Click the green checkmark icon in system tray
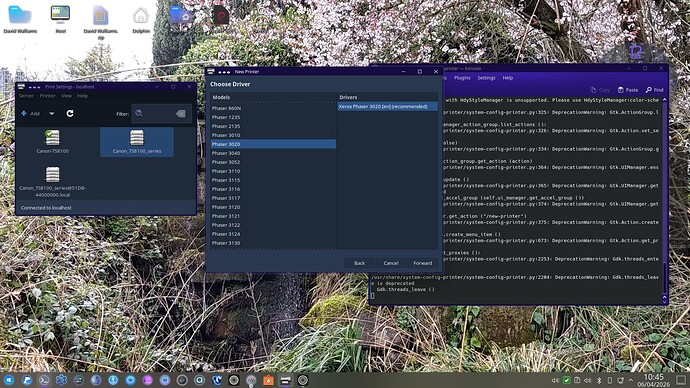 566,380
